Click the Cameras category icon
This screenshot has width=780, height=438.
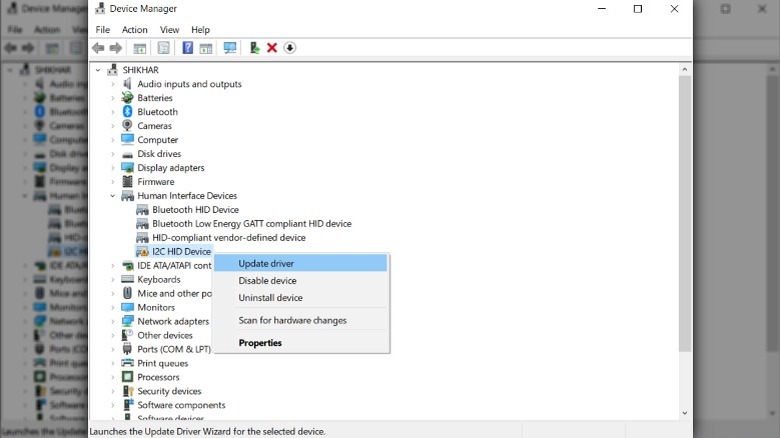(x=127, y=125)
